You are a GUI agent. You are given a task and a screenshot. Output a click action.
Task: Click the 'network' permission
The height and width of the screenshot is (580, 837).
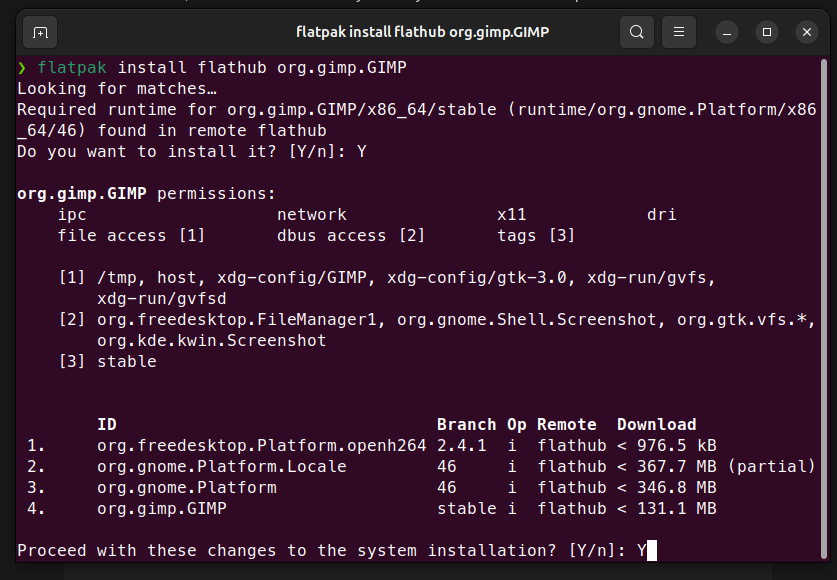tap(312, 214)
